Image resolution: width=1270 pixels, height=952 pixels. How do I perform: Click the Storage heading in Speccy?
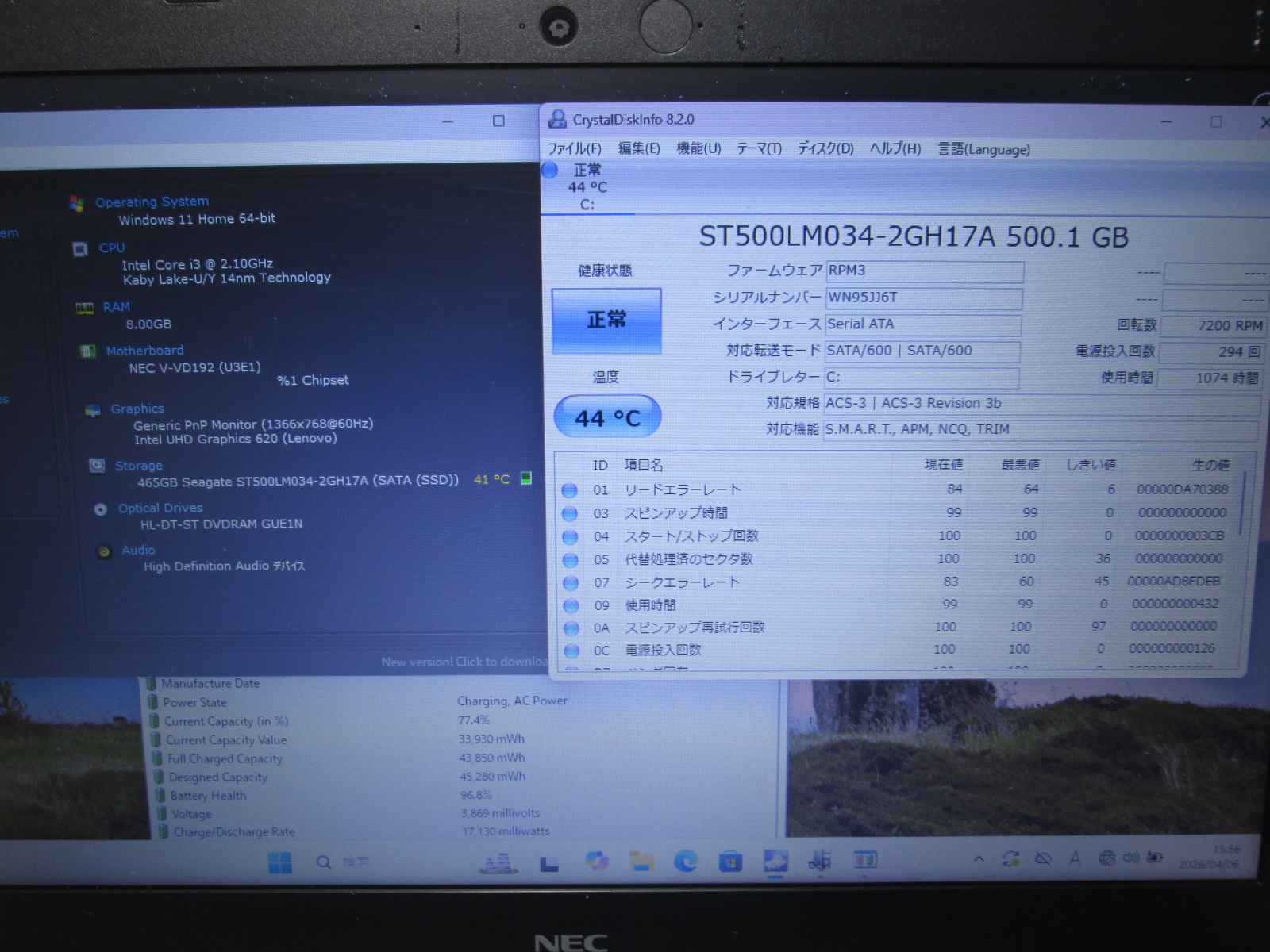(x=138, y=466)
